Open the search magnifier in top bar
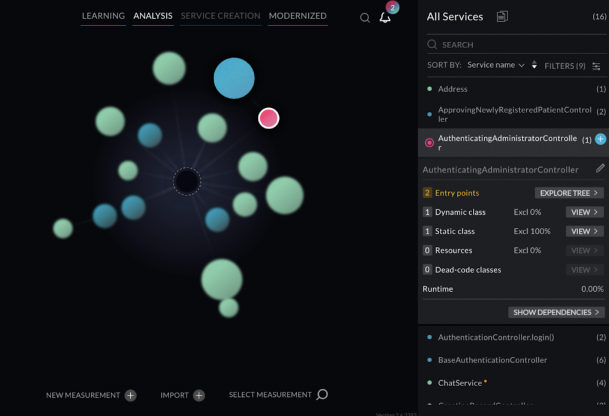Image resolution: width=609 pixels, height=416 pixels. click(365, 18)
